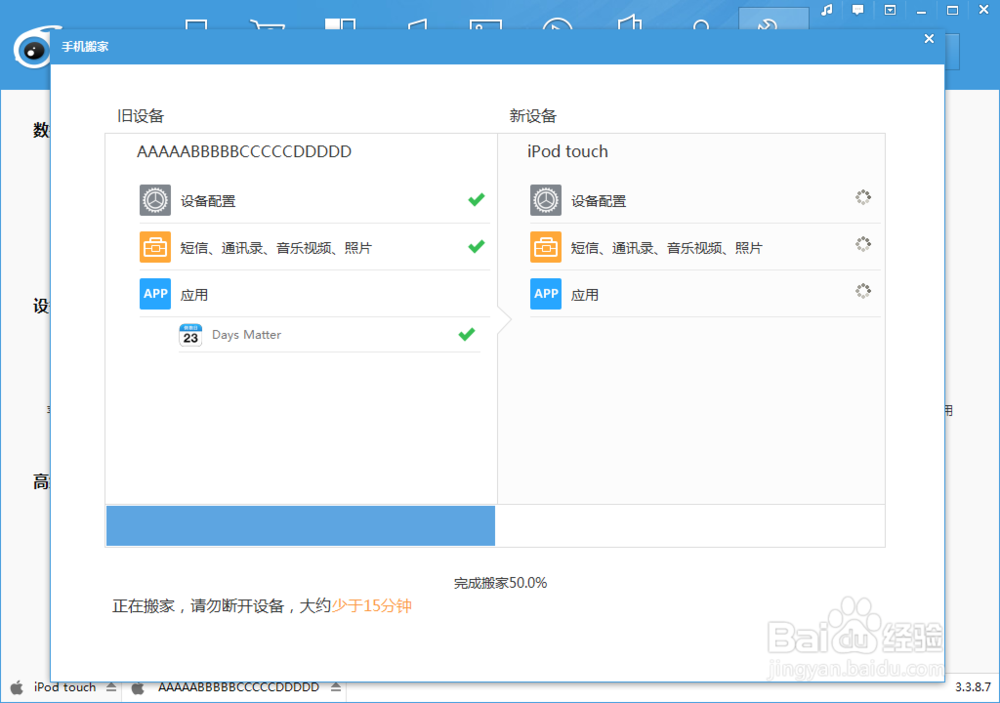Click the iTools logo at top left
Viewport: 1000px width, 703px height.
point(30,48)
